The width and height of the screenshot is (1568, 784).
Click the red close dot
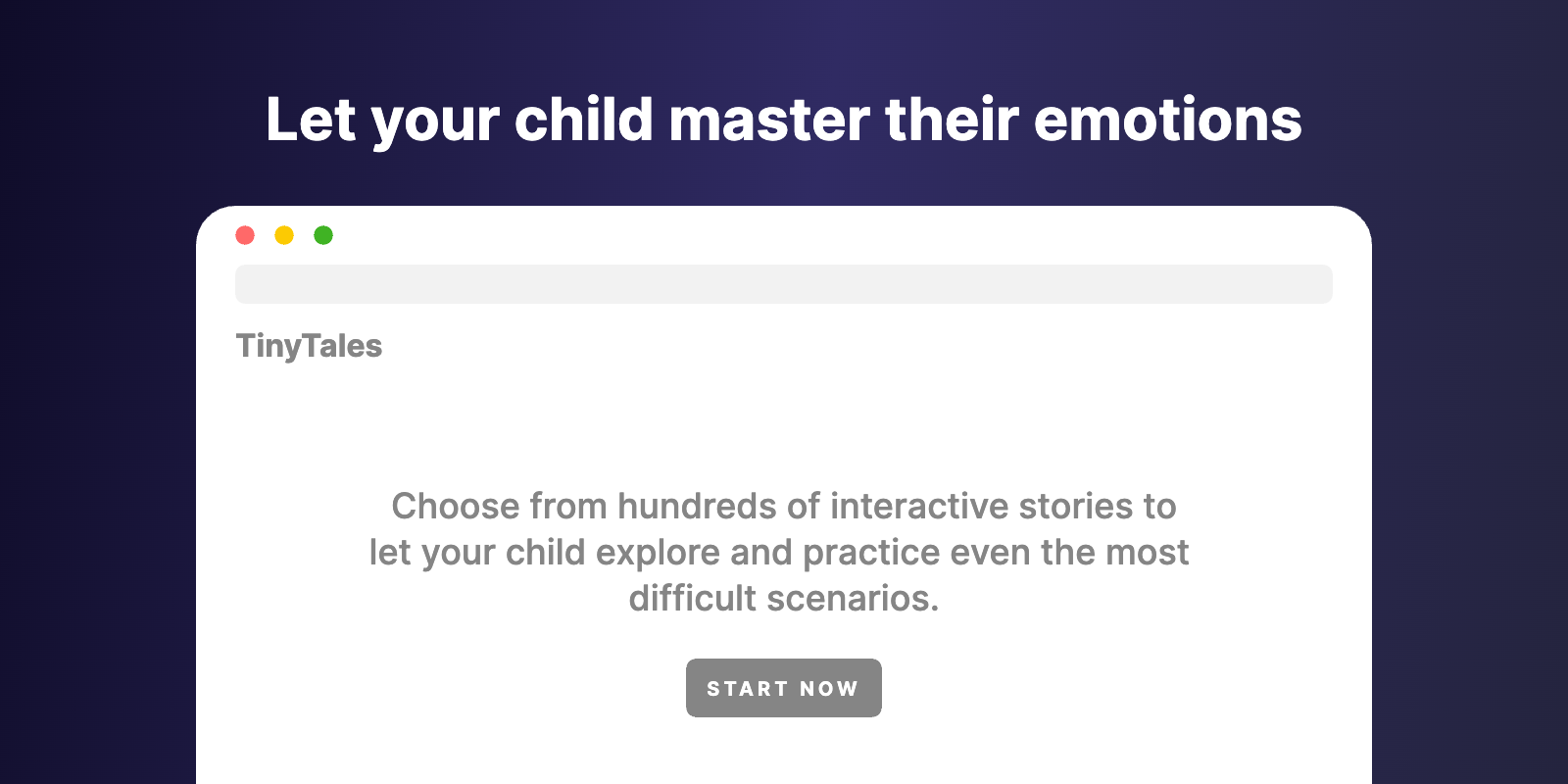tap(245, 235)
